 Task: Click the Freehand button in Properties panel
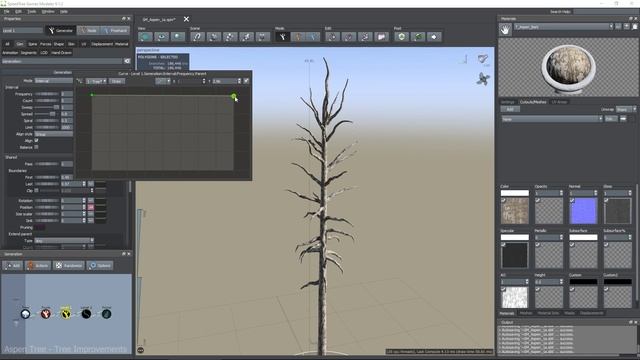tap(115, 31)
